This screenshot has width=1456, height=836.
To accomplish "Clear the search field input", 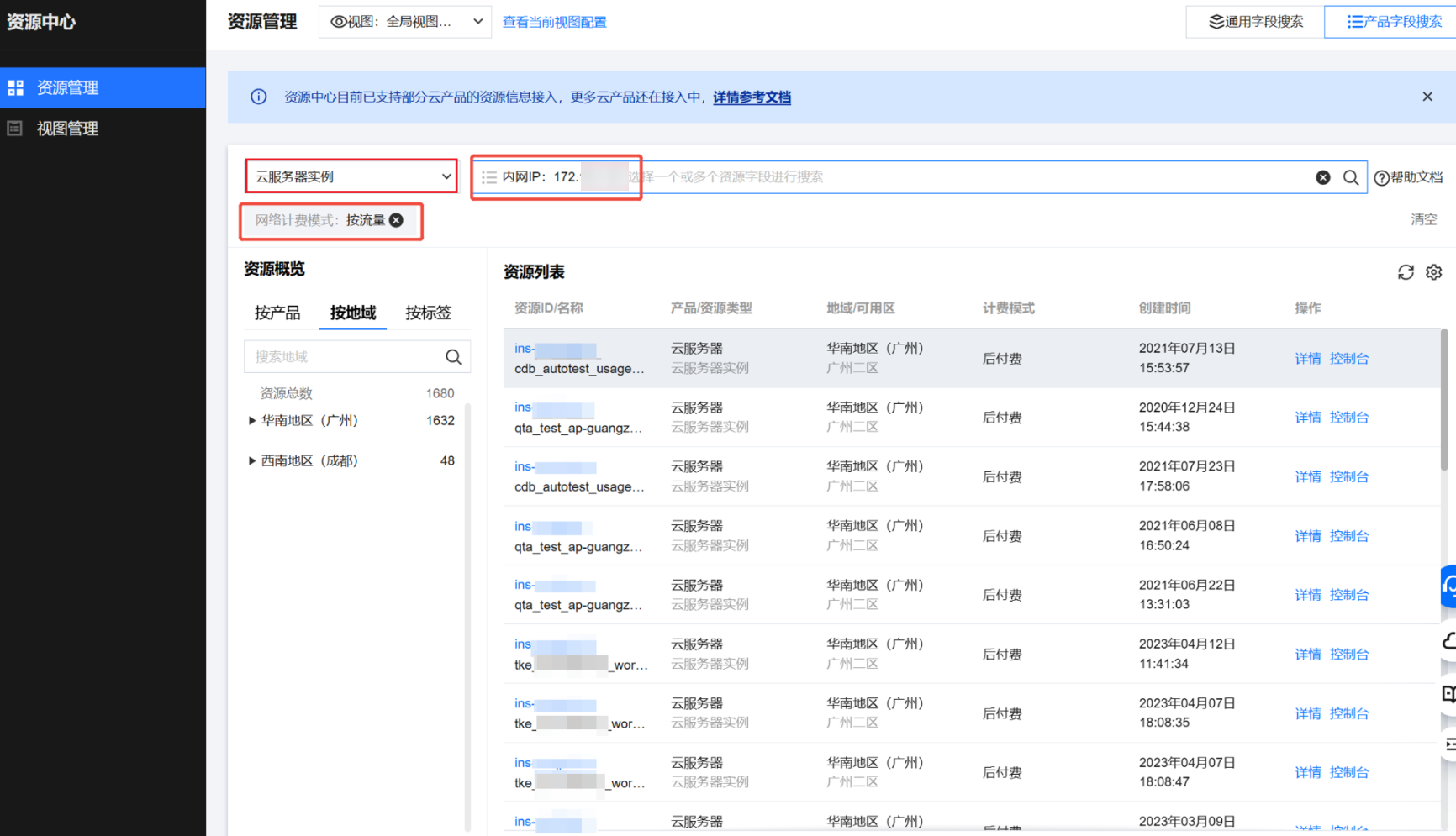I will click(1323, 177).
